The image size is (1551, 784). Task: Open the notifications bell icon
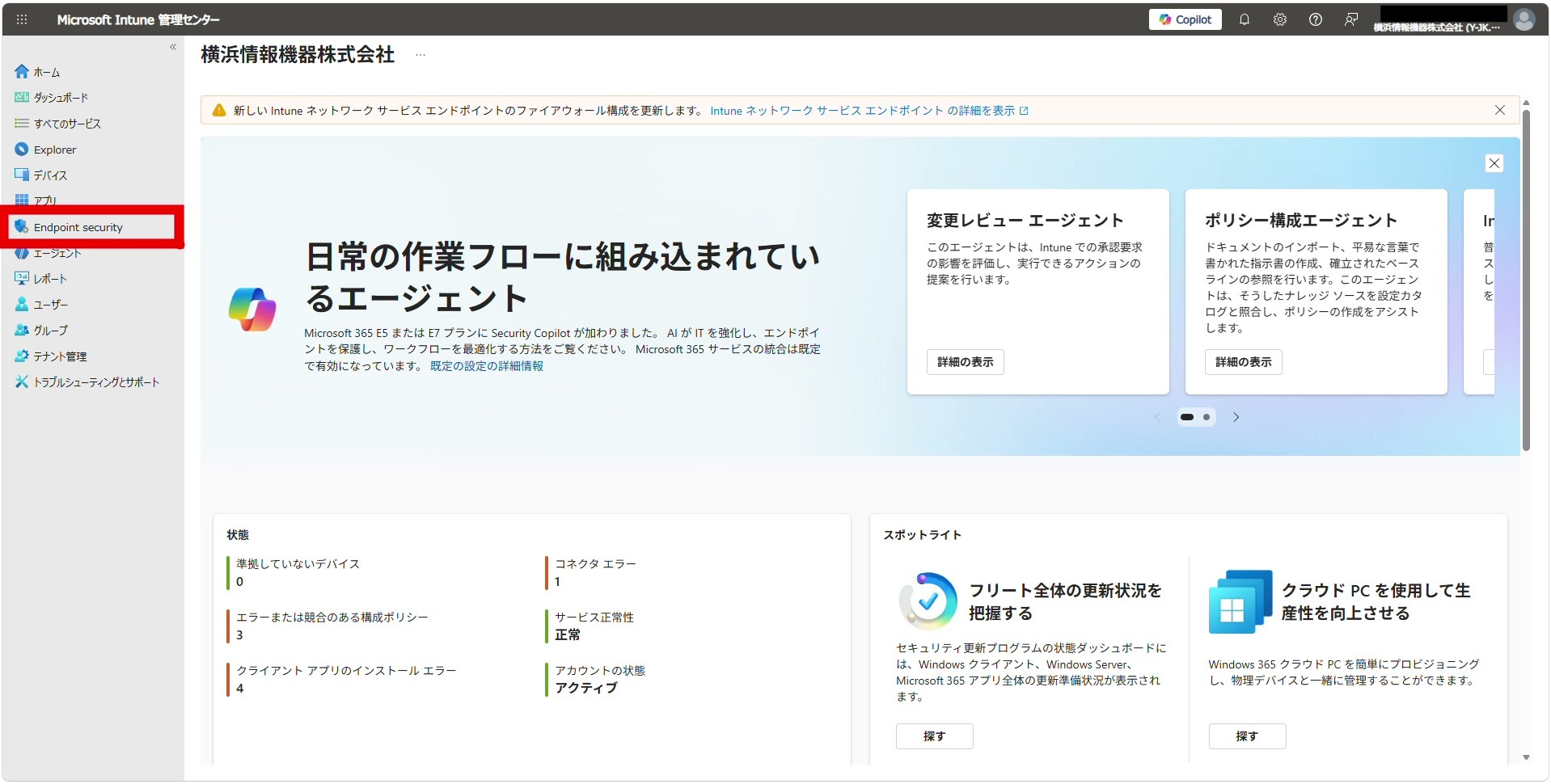pyautogui.click(x=1245, y=19)
